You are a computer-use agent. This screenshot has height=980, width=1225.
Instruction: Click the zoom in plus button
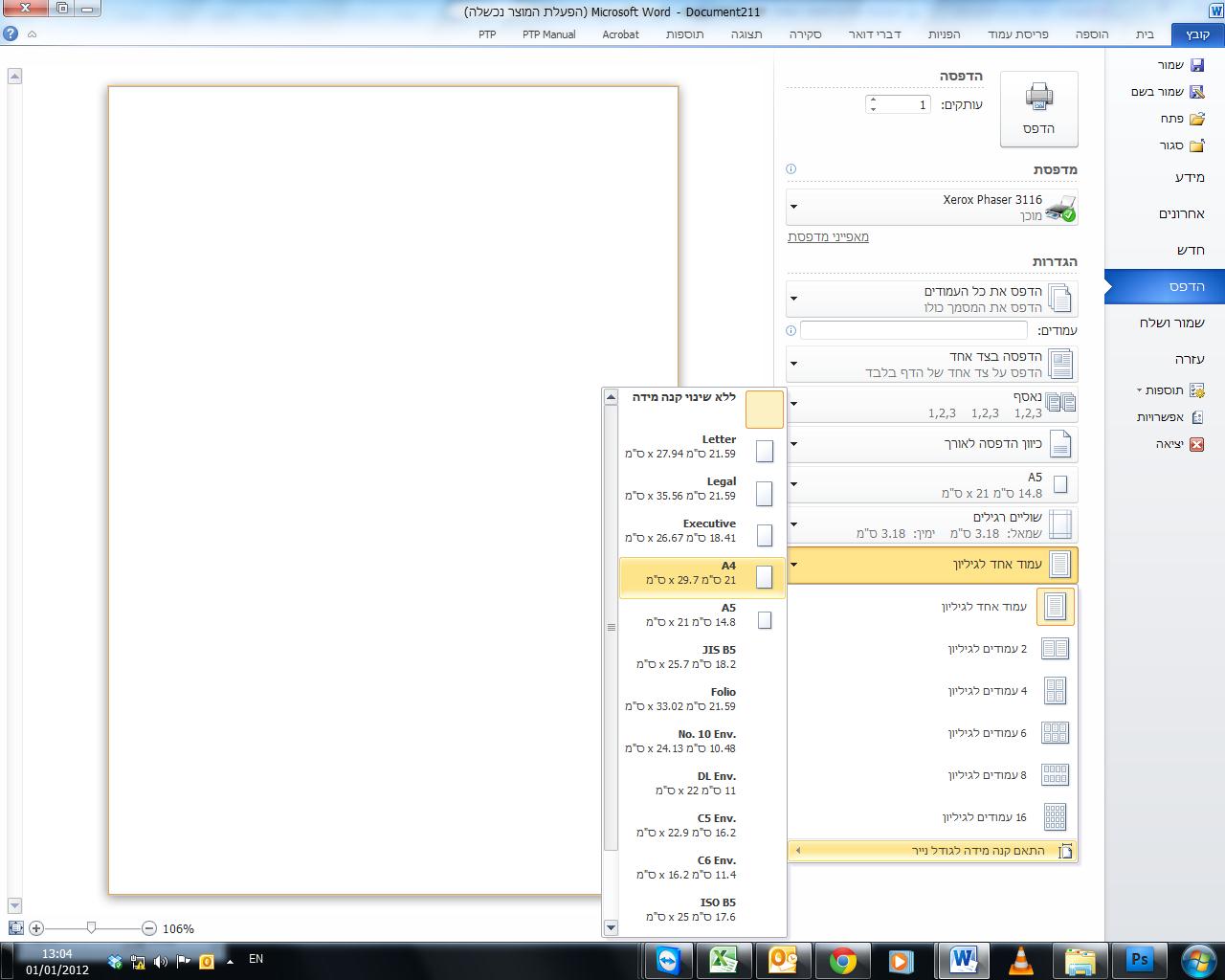coord(36,927)
